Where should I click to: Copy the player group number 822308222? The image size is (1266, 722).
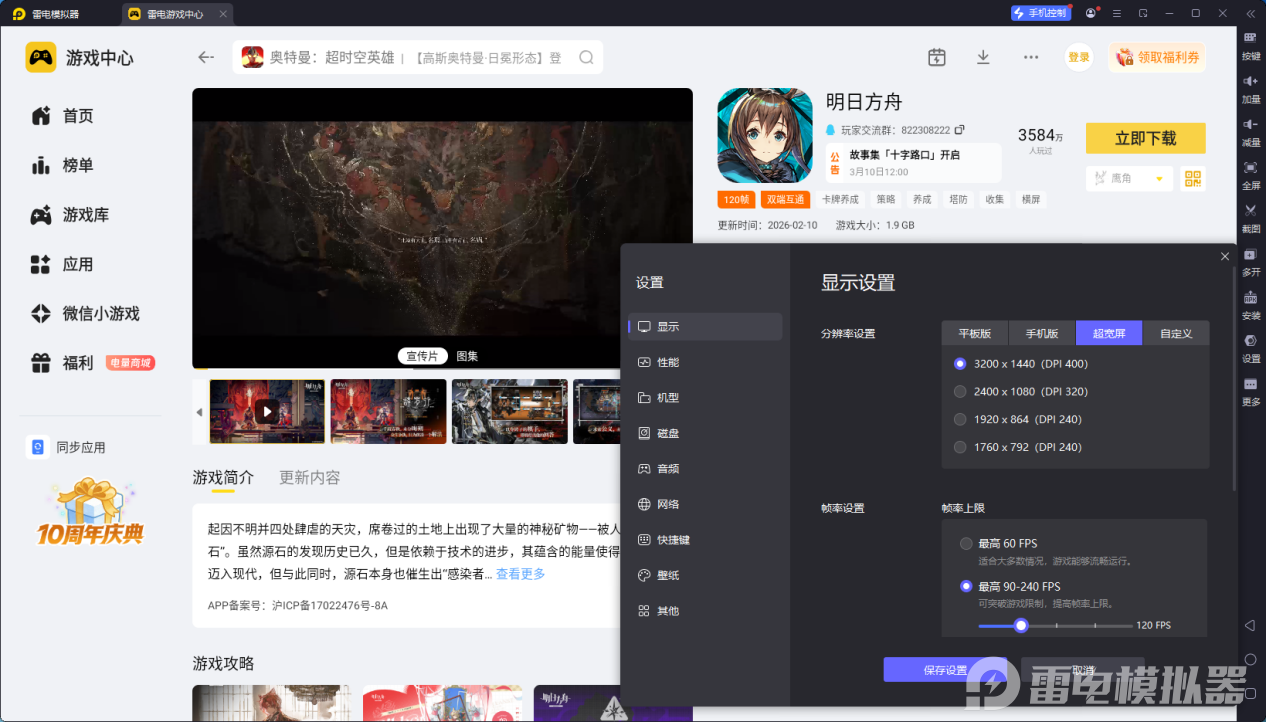click(x=960, y=130)
